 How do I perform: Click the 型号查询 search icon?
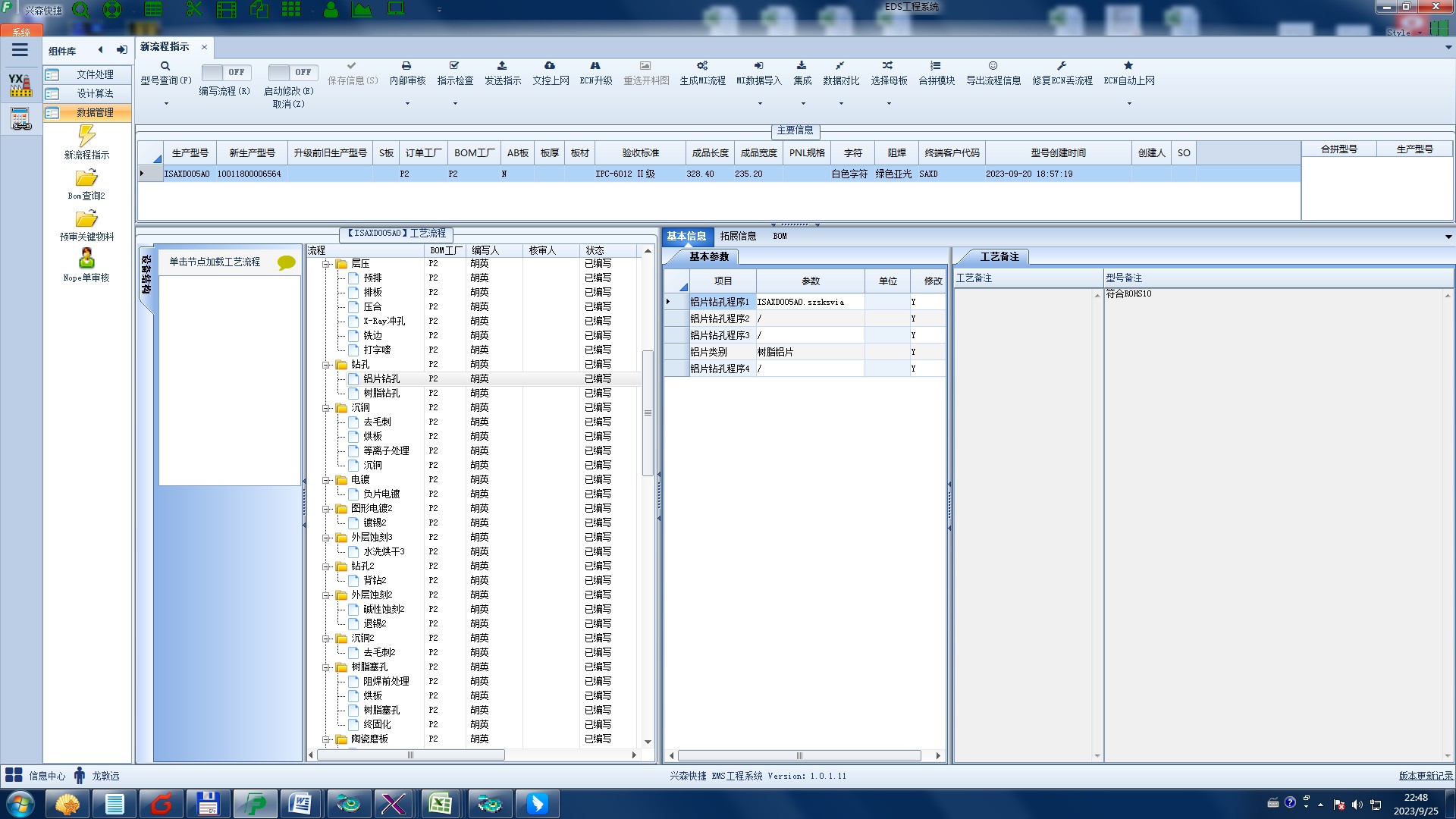point(165,66)
